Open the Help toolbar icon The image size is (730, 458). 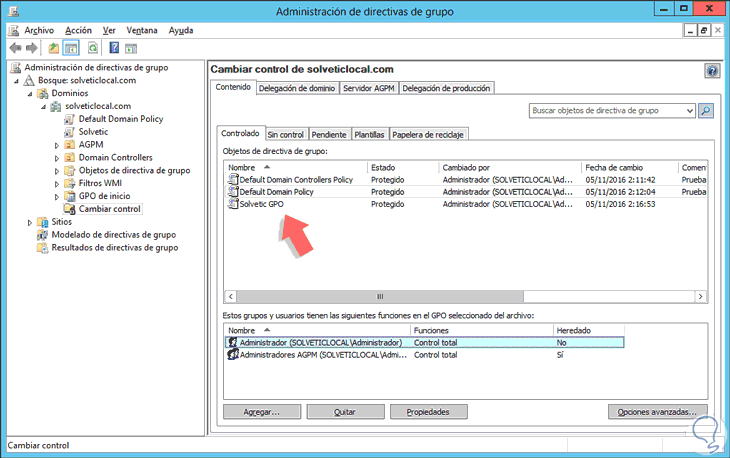coord(114,48)
